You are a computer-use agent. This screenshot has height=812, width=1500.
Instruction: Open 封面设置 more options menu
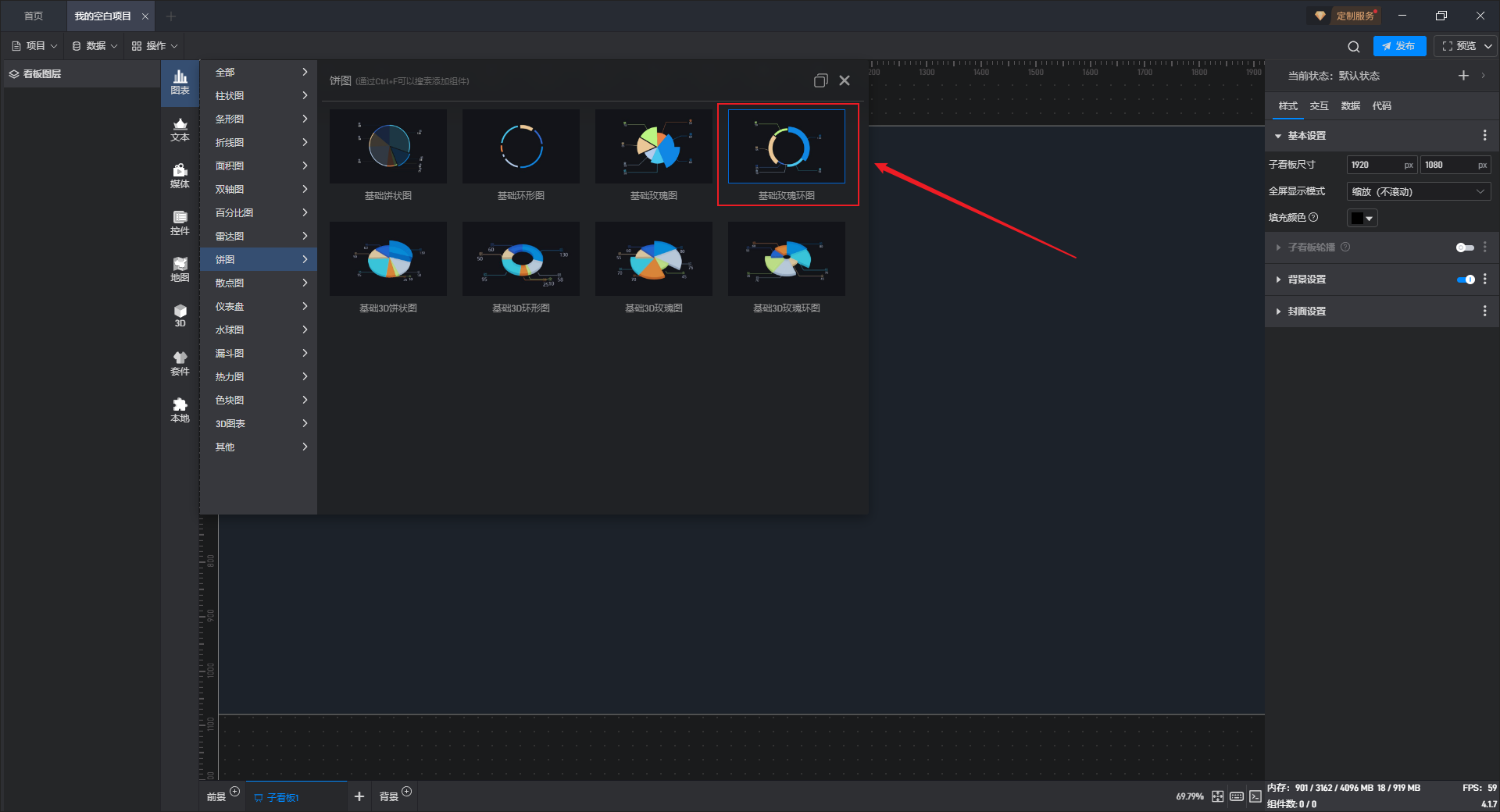click(x=1484, y=312)
